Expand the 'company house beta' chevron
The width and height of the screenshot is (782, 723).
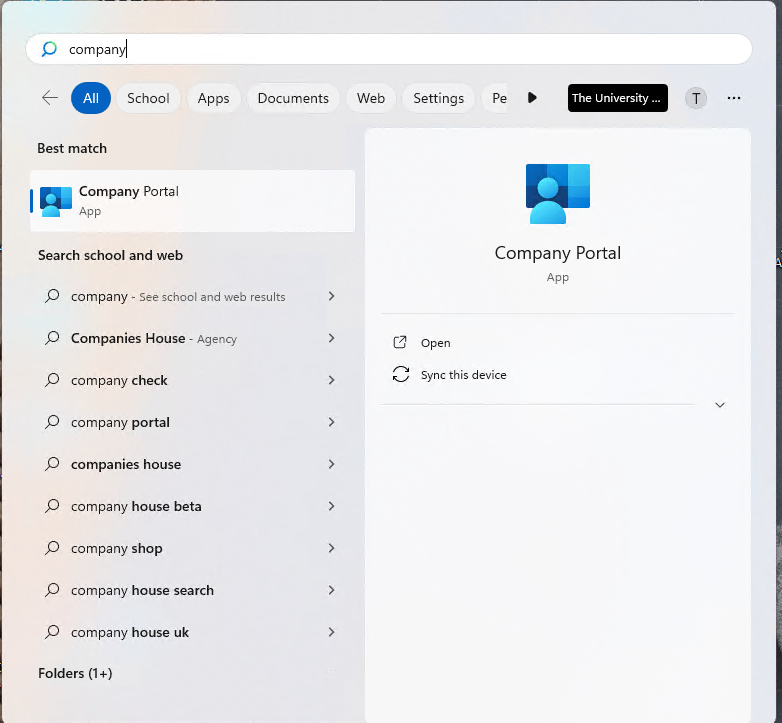332,506
